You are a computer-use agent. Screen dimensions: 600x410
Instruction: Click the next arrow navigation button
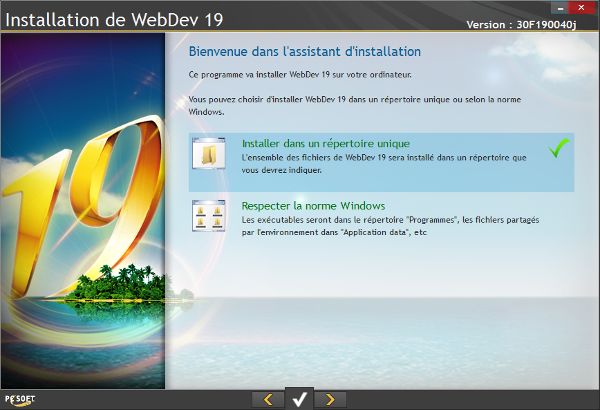(330, 400)
